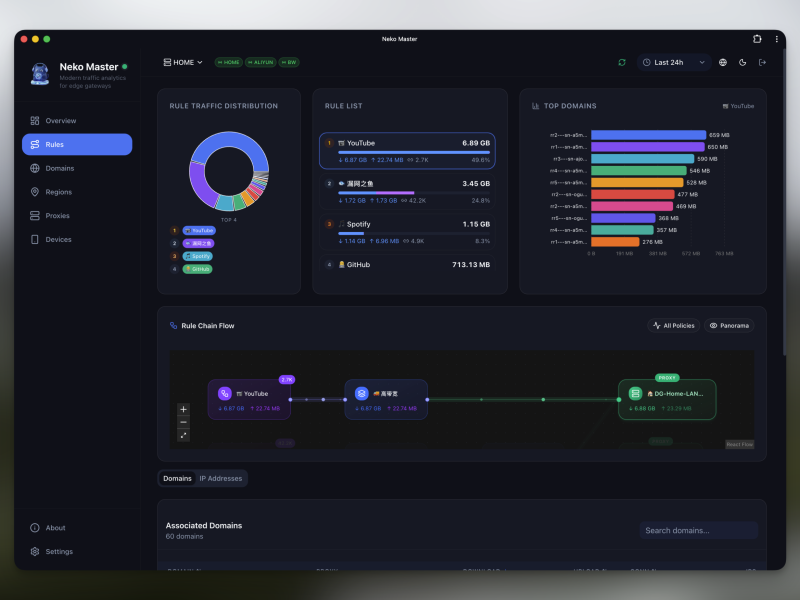This screenshot has width=800, height=600.
Task: Open Regions from the sidebar
Action: (77, 192)
